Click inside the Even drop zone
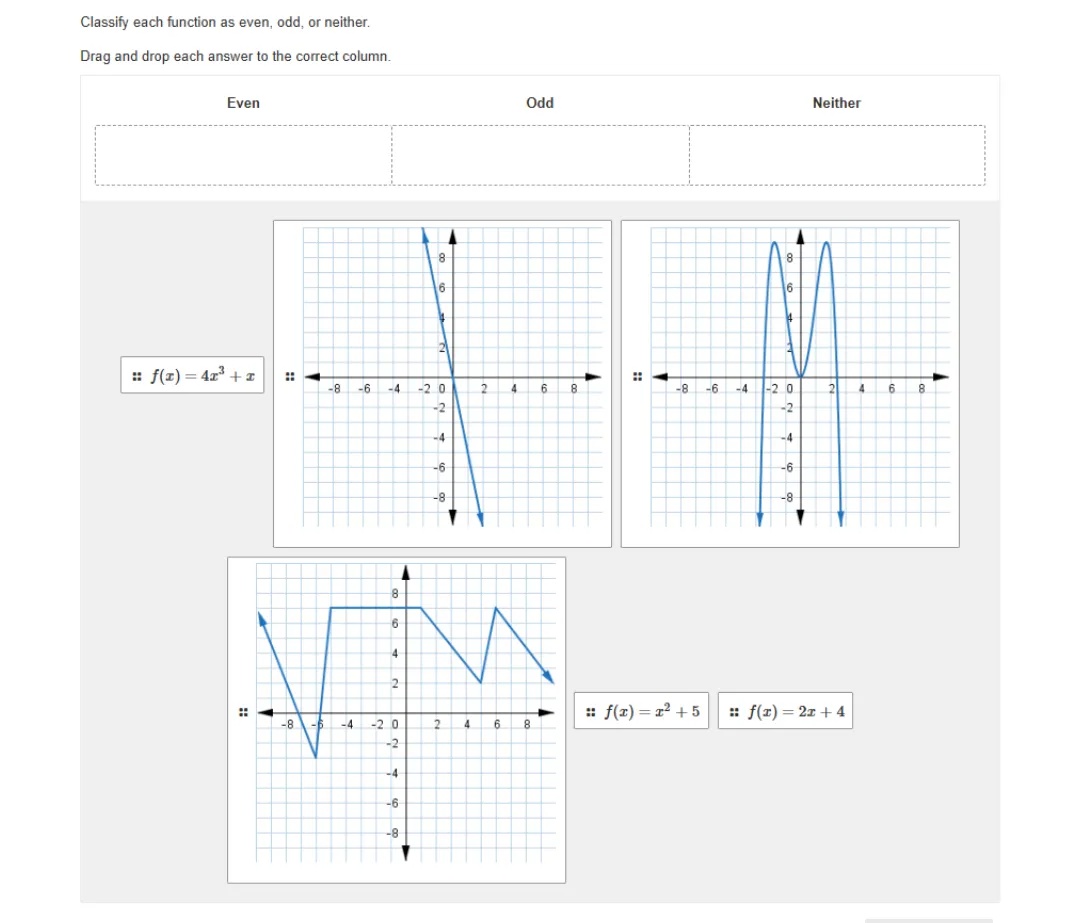This screenshot has width=1084, height=923. click(x=243, y=155)
